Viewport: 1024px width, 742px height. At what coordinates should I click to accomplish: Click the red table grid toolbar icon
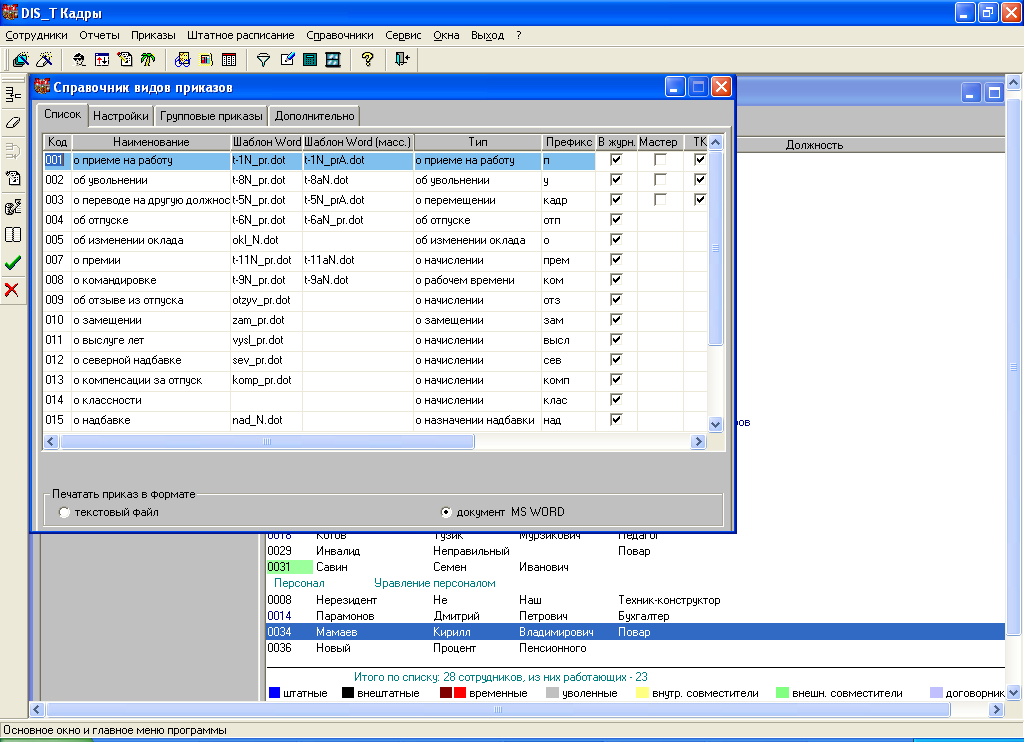coord(229,60)
